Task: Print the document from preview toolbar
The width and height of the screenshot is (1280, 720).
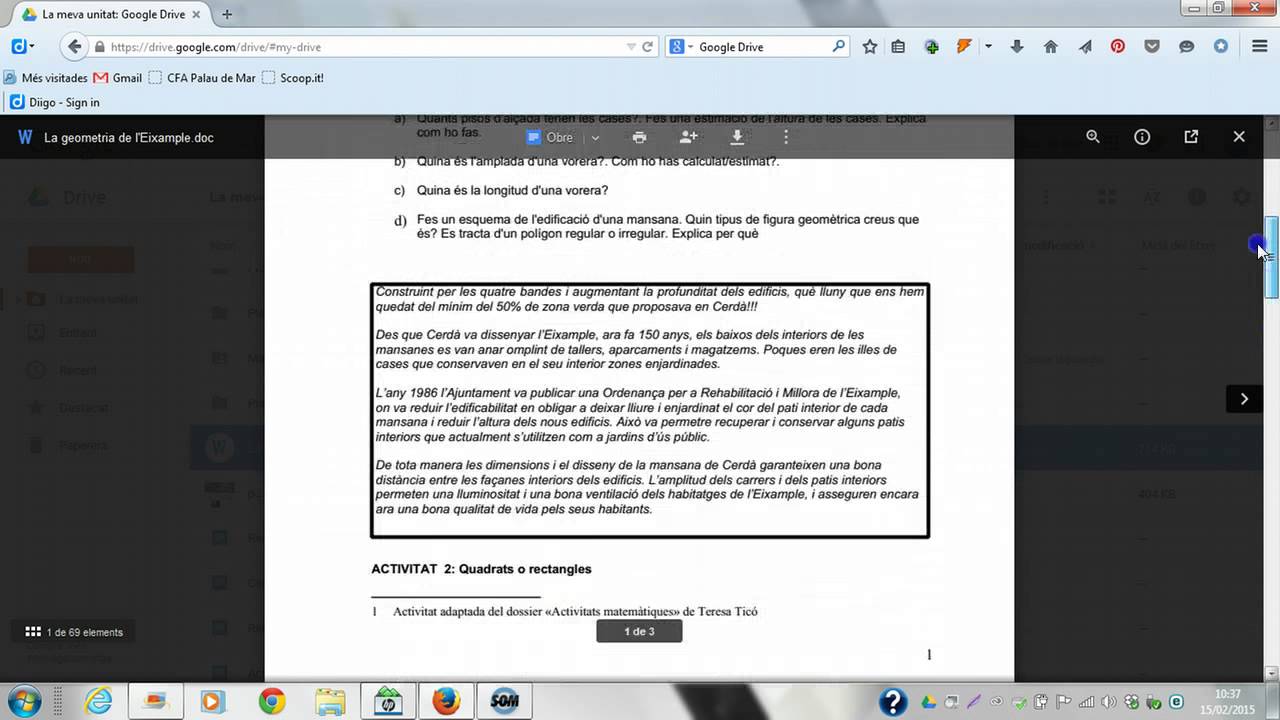Action: (x=640, y=137)
